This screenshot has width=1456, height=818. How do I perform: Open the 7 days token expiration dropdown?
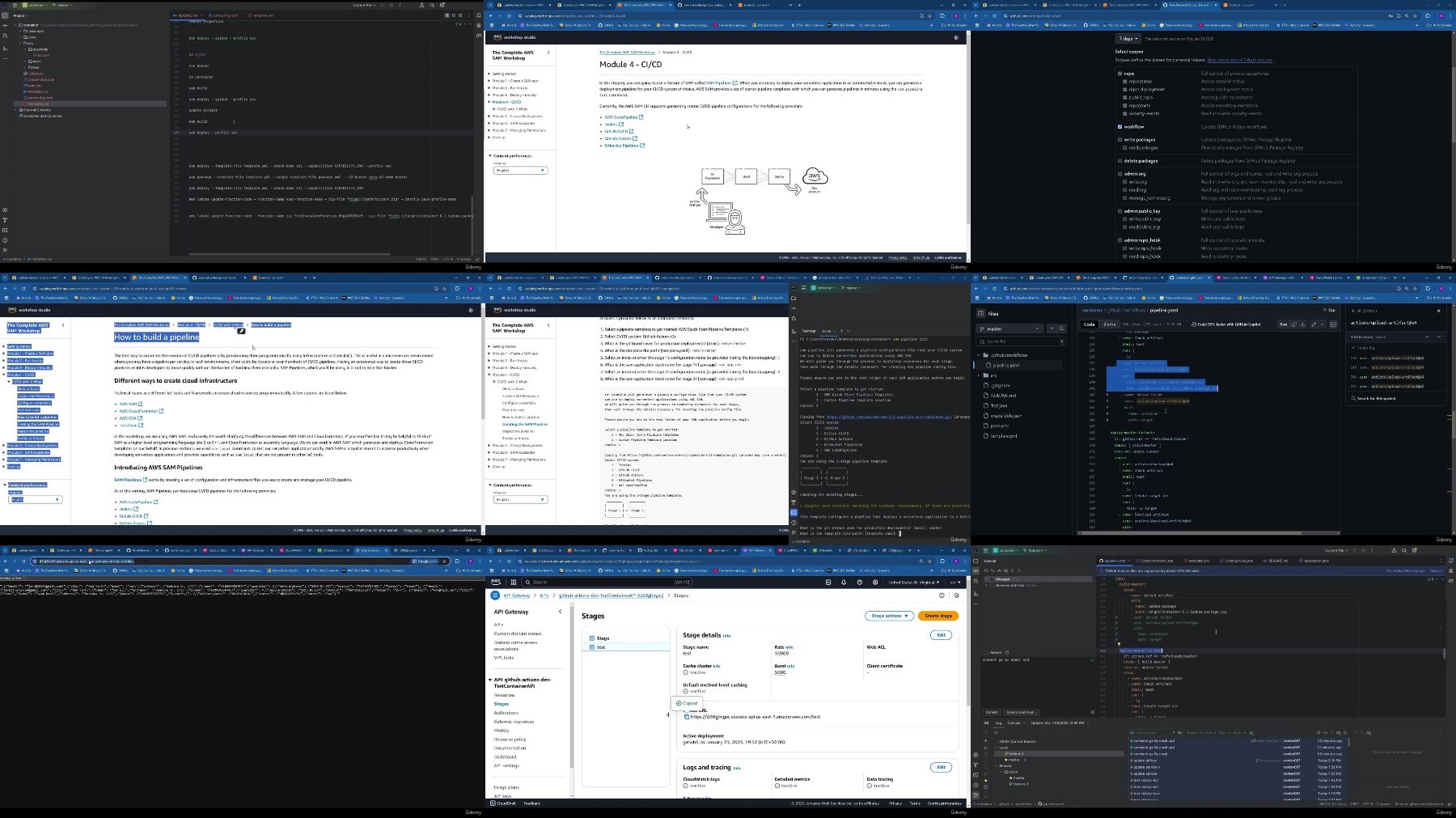(x=1128, y=39)
